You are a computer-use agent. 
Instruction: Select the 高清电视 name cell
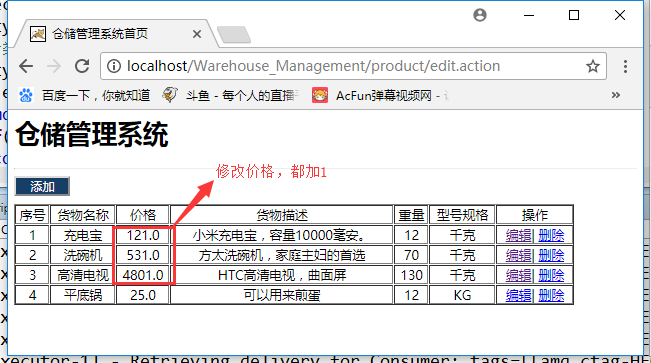pos(83,275)
